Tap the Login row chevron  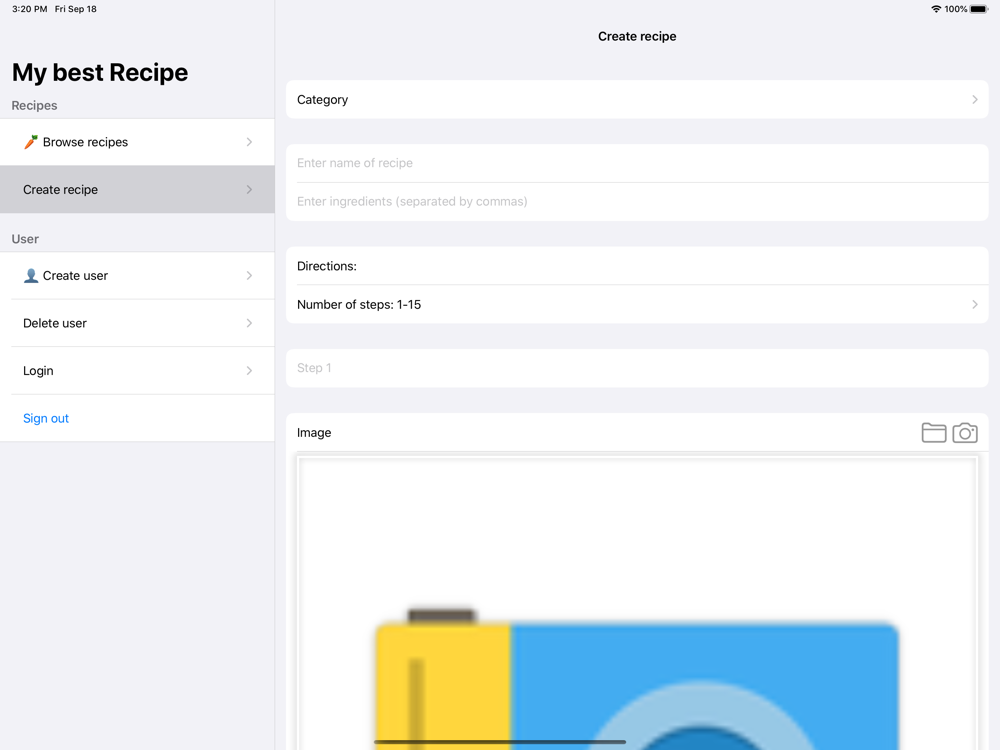tap(249, 371)
